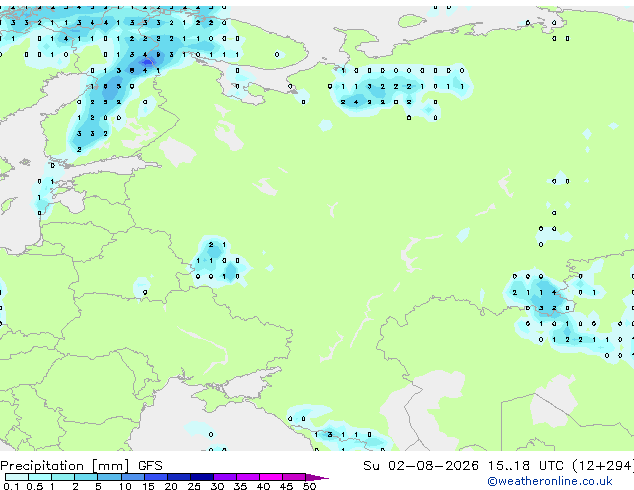The height and width of the screenshot is (490, 634).
Task: Click the 45–50 mm legend color swatch
Action: click(x=294, y=477)
